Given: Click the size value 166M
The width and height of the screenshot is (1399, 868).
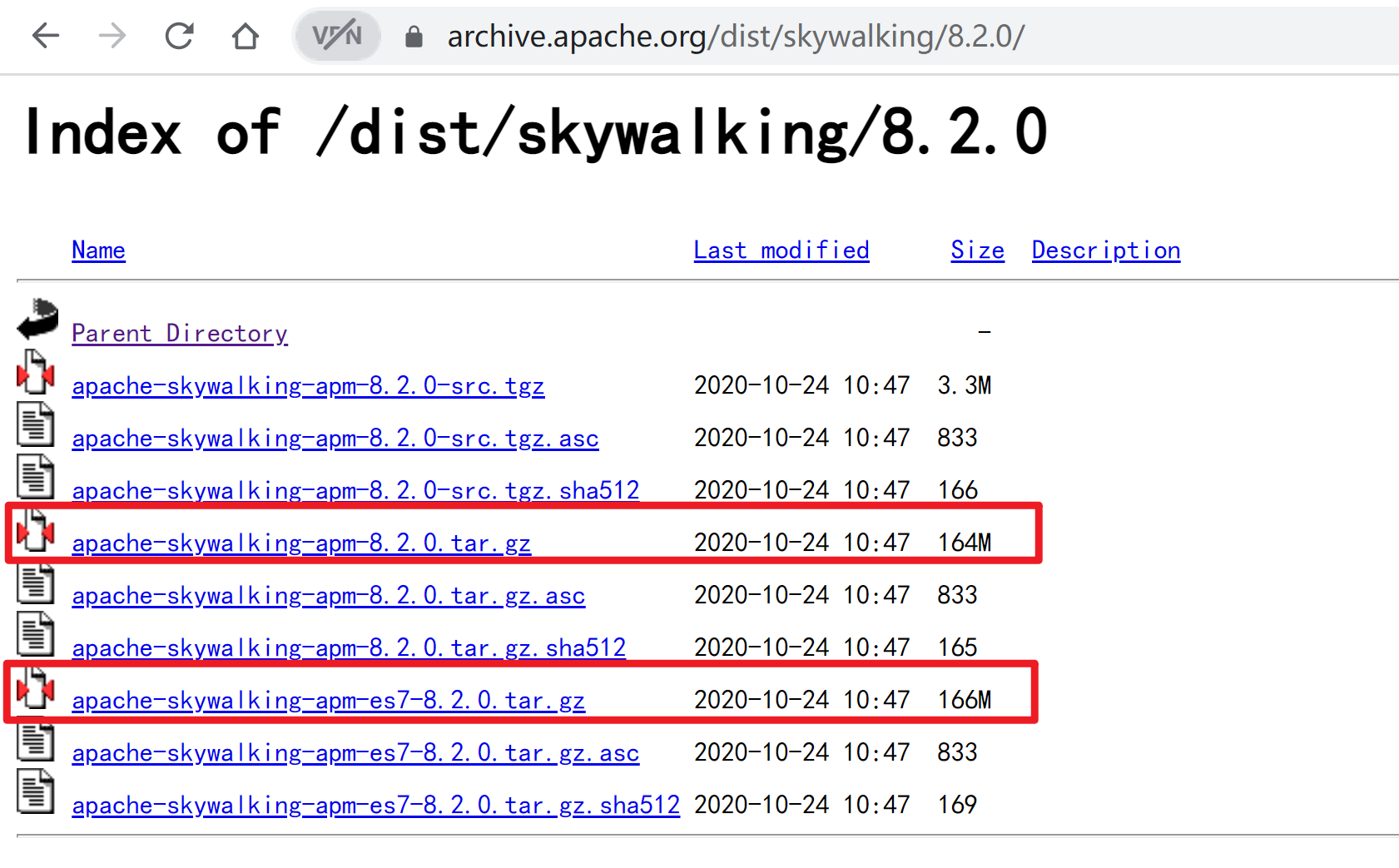Looking at the screenshot, I should point(965,700).
